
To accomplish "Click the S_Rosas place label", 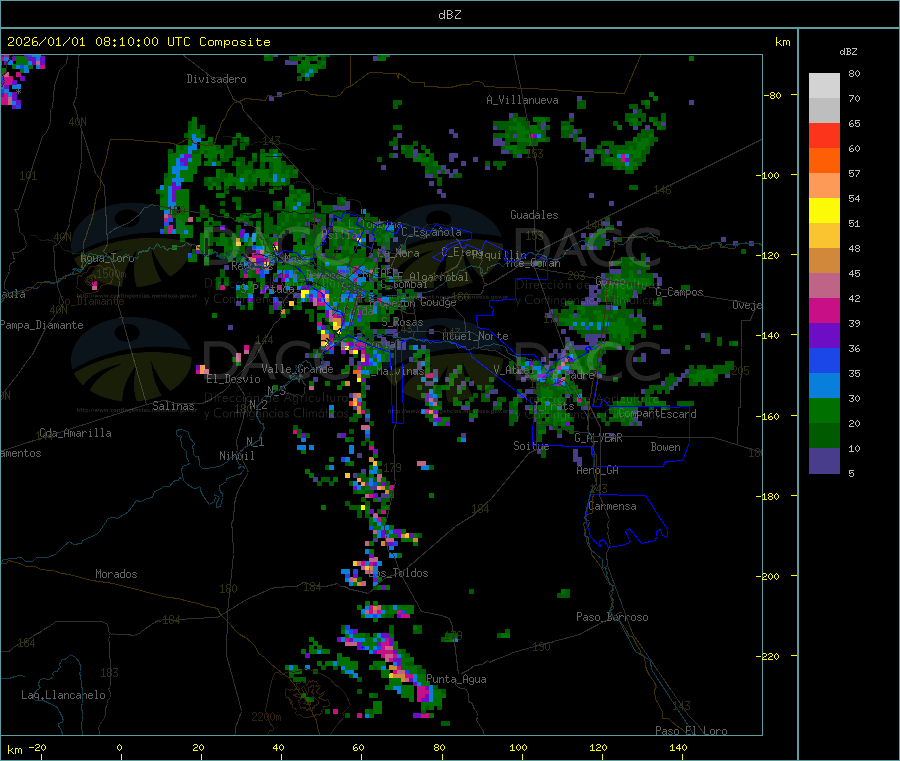I will 402,322.
